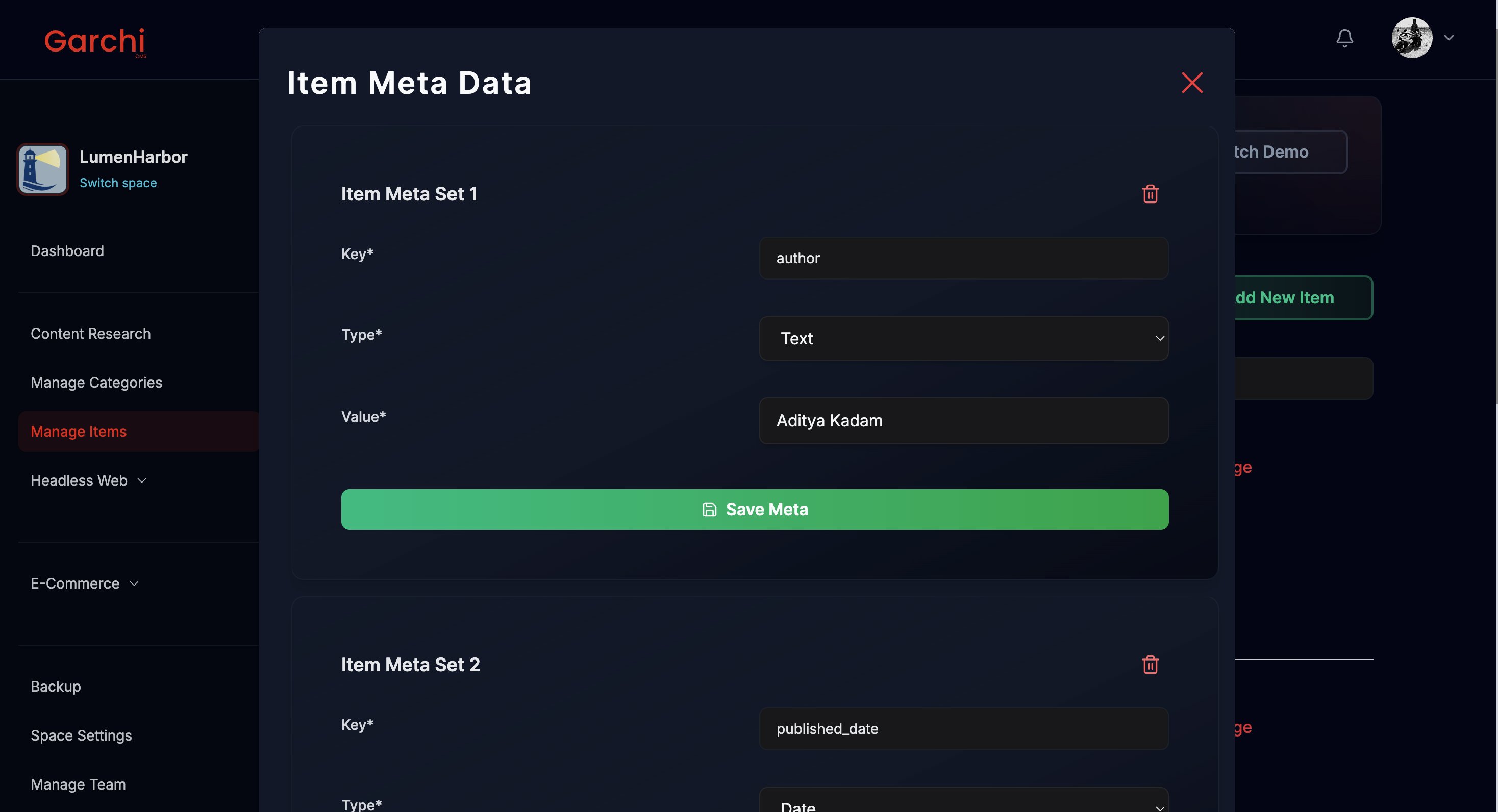Screen dimensions: 1498x812
Task: Close the Item Meta Data dialog
Action: click(1191, 83)
